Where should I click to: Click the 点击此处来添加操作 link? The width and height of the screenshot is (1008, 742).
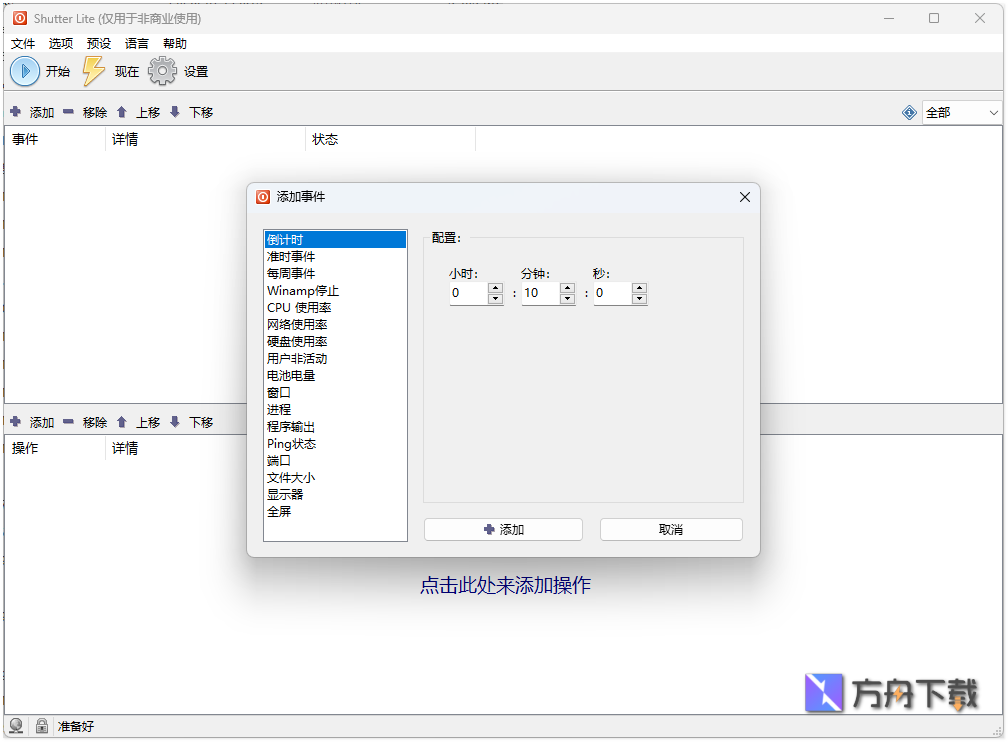tap(504, 584)
